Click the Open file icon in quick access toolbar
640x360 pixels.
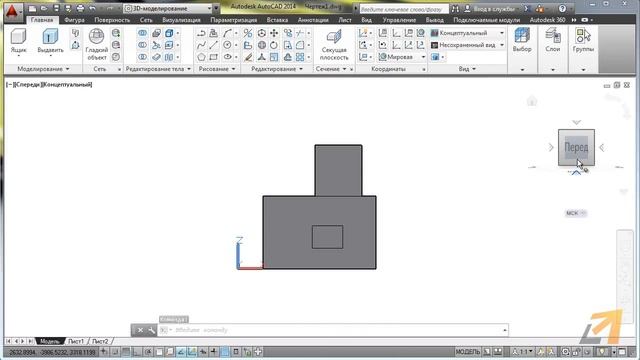click(44, 9)
